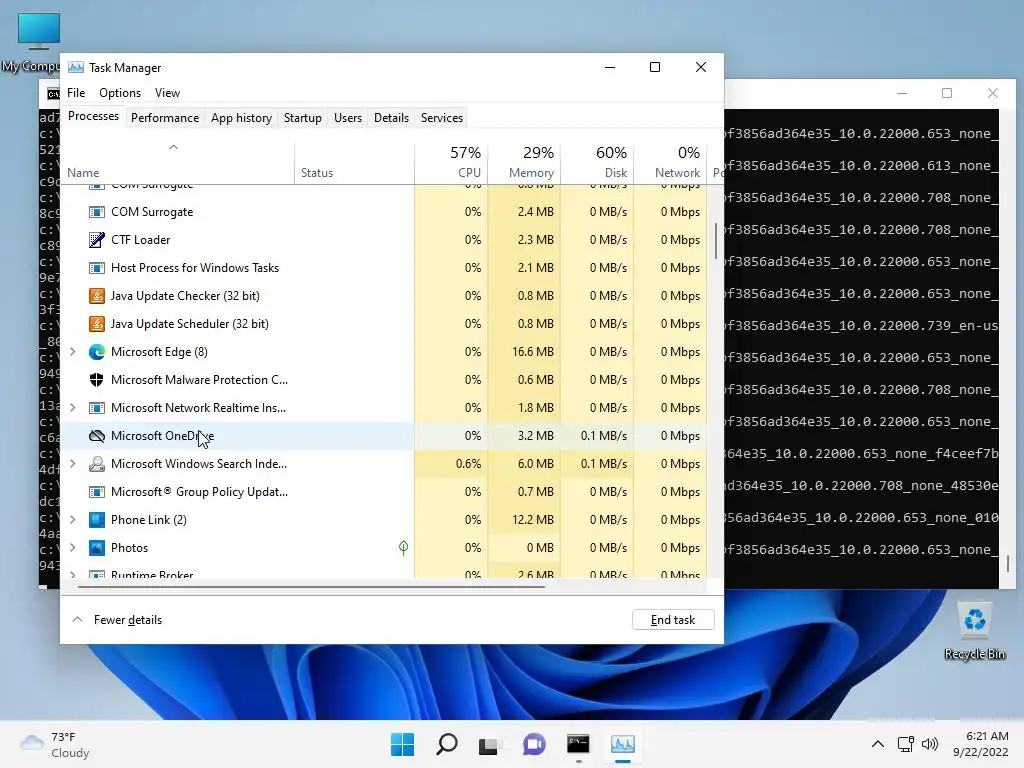Click the Microsoft OneDrive cloud icon
The image size is (1024, 768).
point(97,436)
